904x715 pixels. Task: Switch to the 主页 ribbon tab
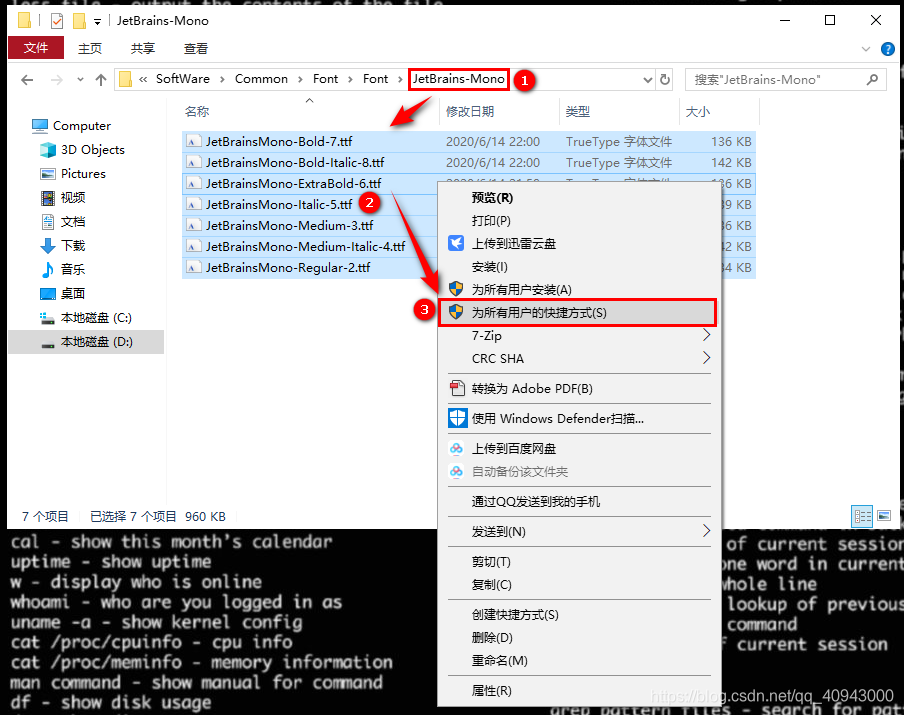point(90,48)
